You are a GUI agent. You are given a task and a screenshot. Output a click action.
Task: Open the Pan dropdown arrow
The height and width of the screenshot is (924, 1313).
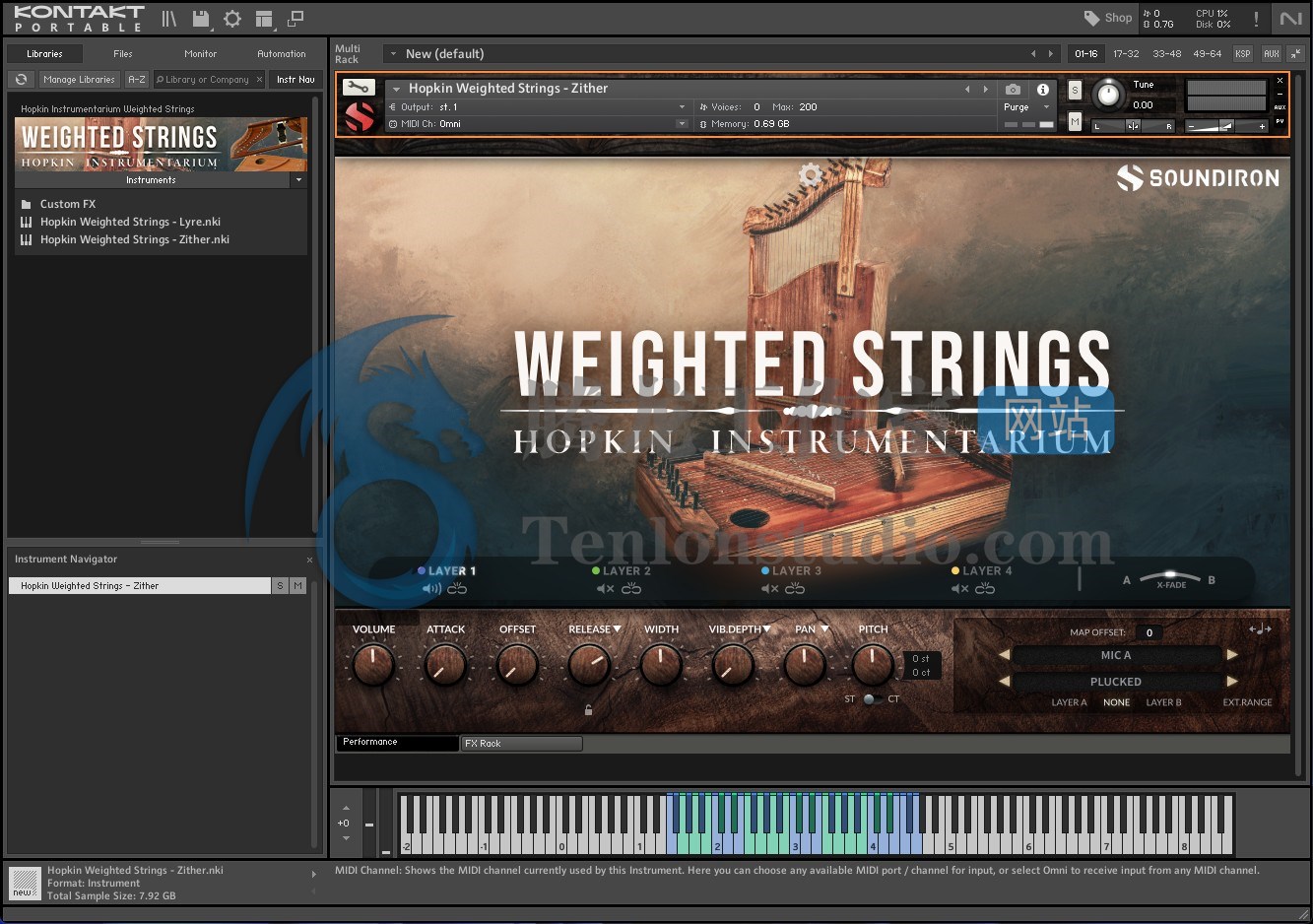tap(825, 629)
